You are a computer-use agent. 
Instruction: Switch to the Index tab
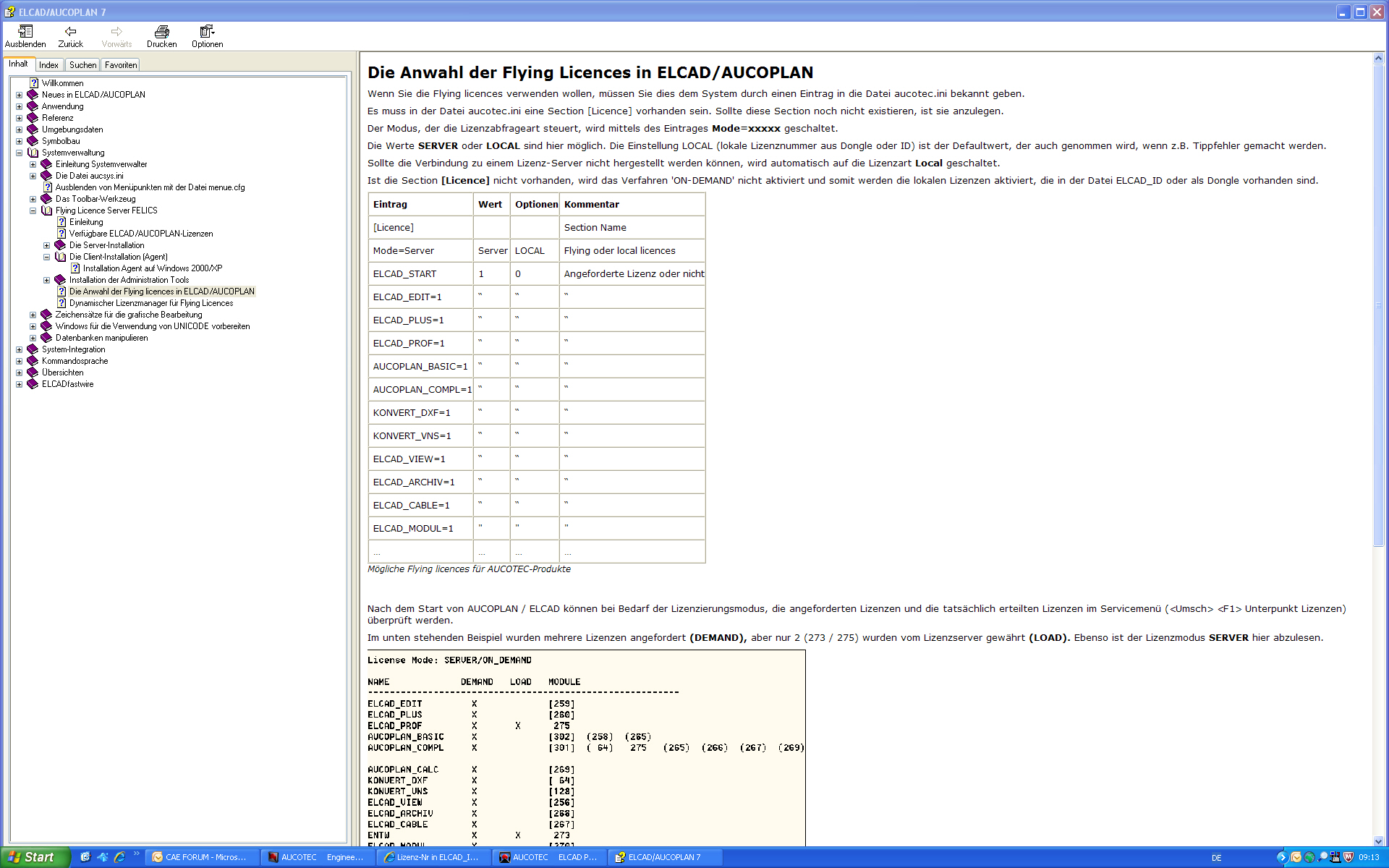click(x=48, y=65)
